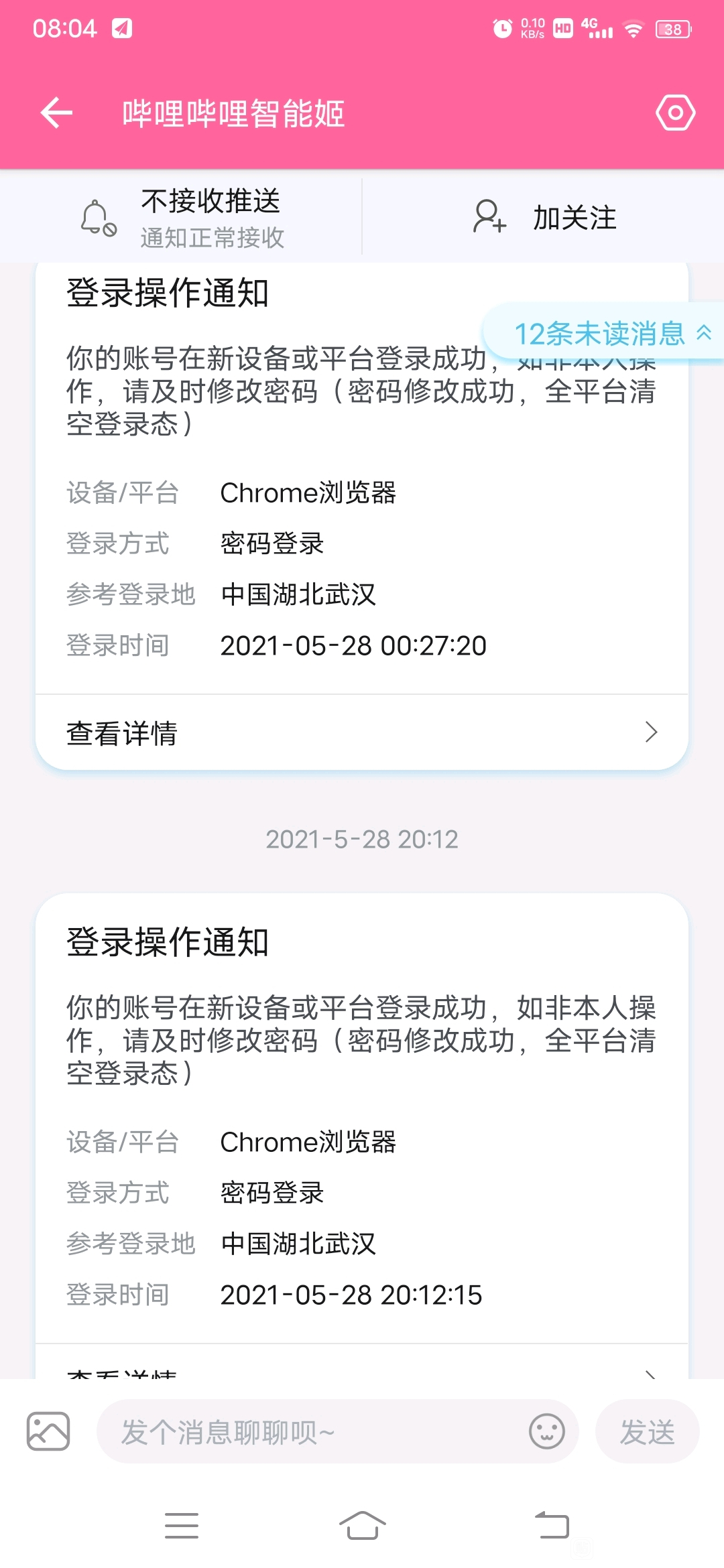Tap Android back navigation icon
Image resolution: width=724 pixels, height=1568 pixels.
pyautogui.click(x=552, y=1526)
